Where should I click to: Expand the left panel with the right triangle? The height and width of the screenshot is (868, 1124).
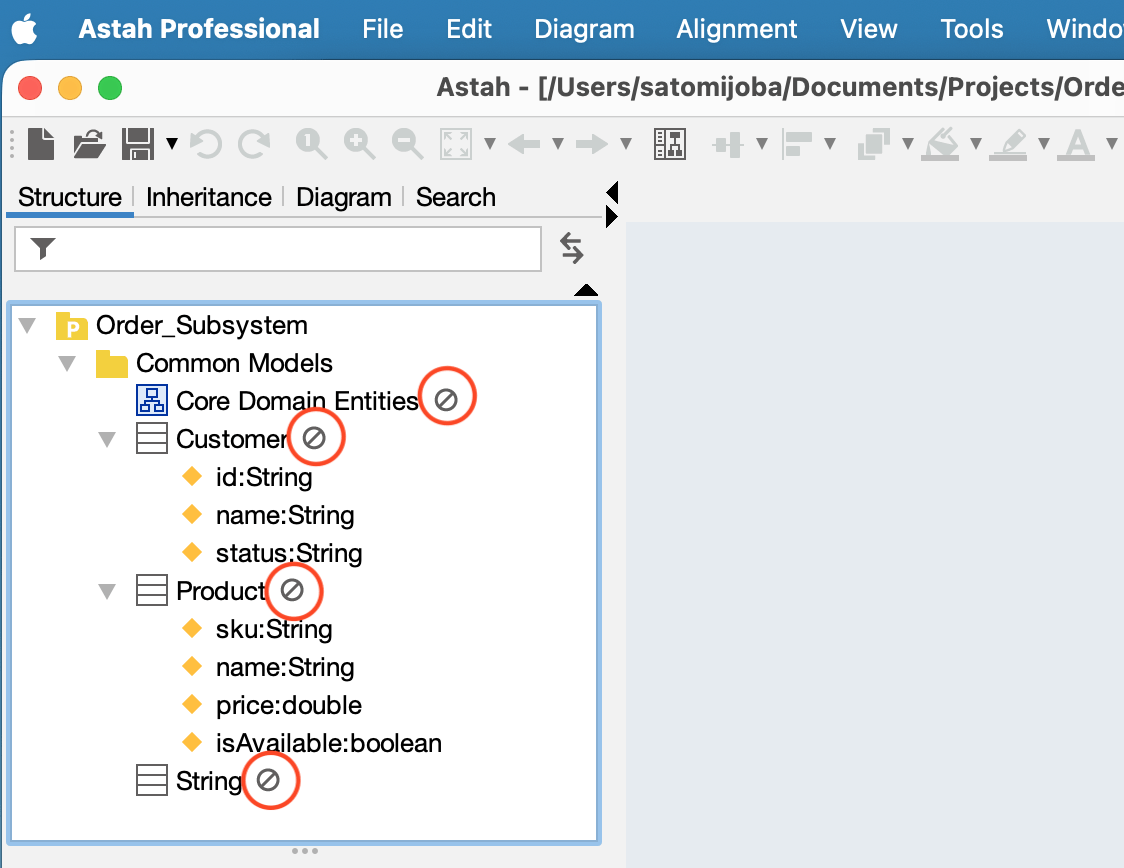[611, 216]
